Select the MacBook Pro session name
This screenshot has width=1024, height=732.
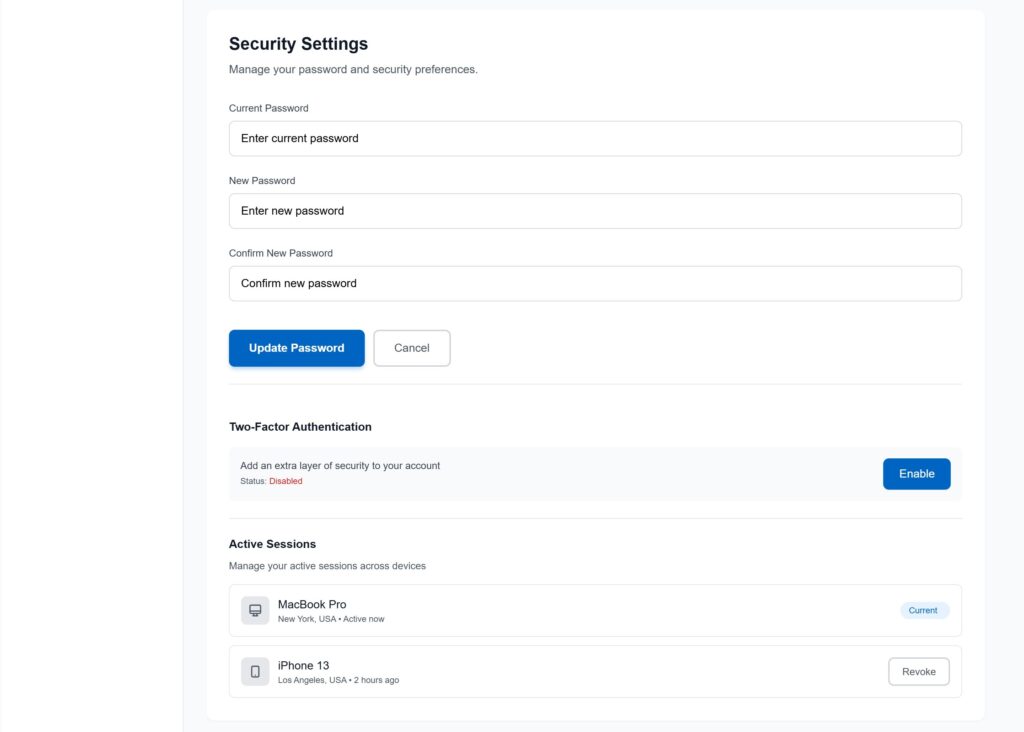[x=312, y=604]
